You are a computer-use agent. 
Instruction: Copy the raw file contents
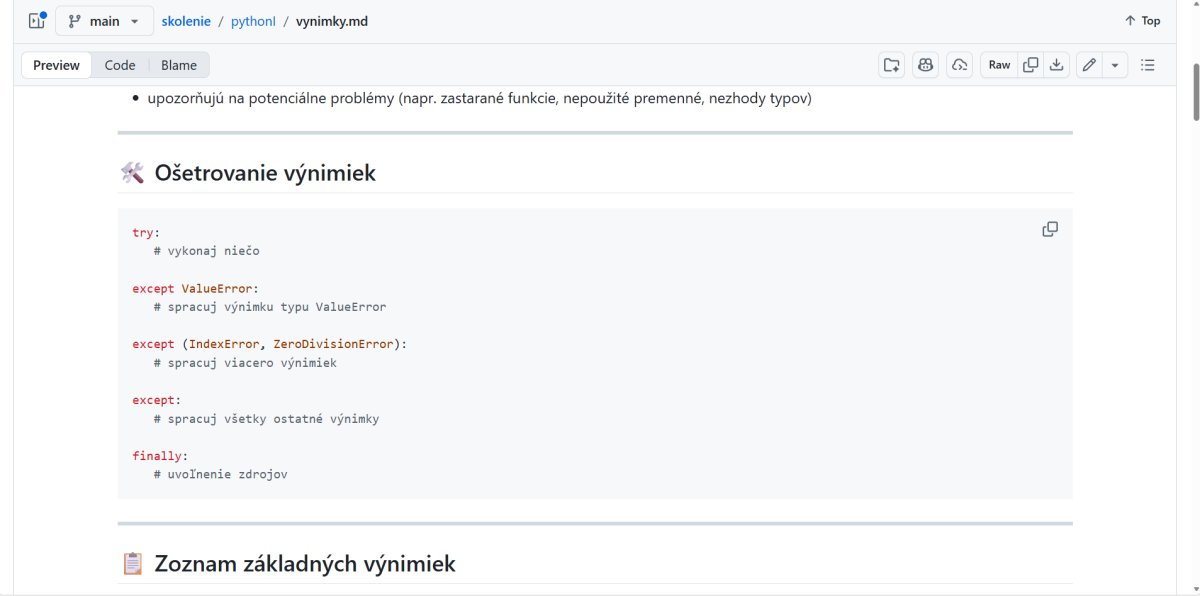pos(1030,65)
